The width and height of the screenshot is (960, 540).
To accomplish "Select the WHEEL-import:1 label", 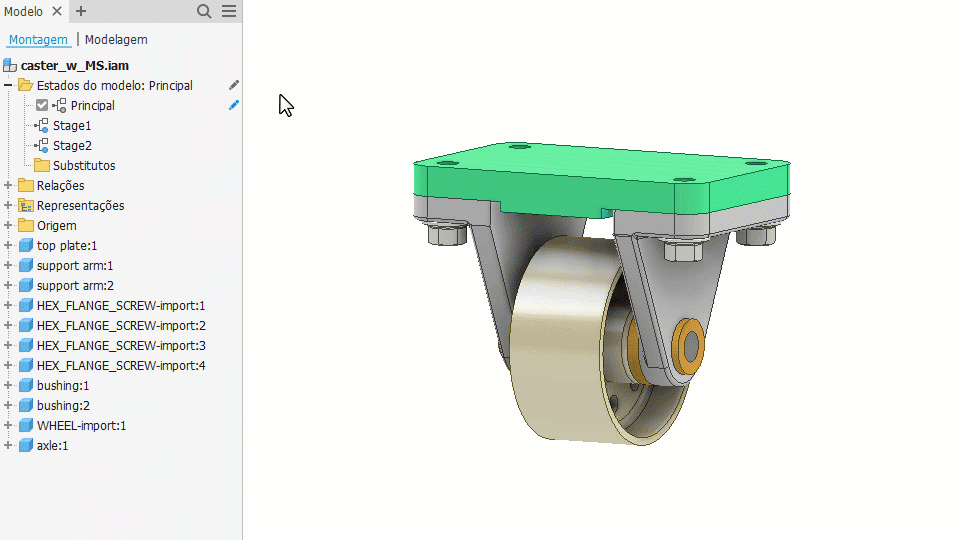I will pos(81,426).
